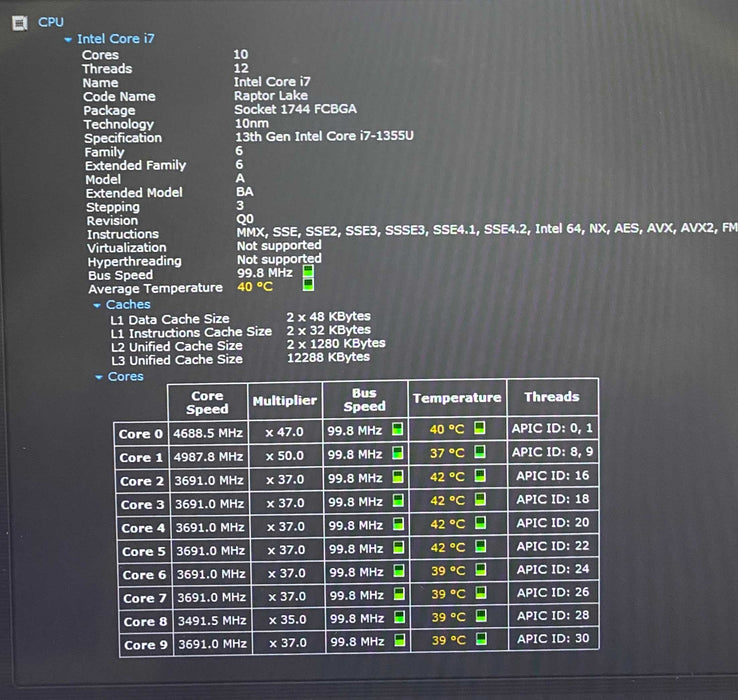Click the x 50.0 multiplier cell
The width and height of the screenshot is (738, 700).
(285, 456)
